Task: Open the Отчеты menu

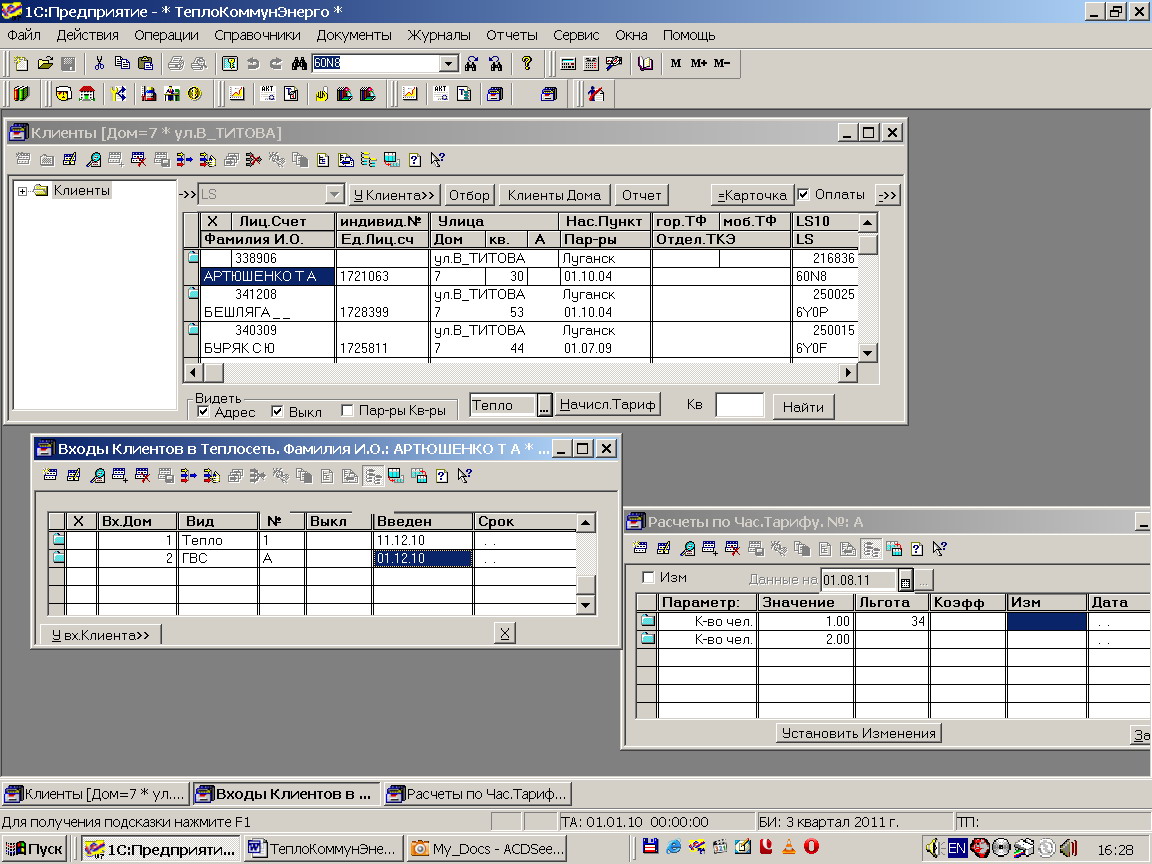Action: pos(511,35)
